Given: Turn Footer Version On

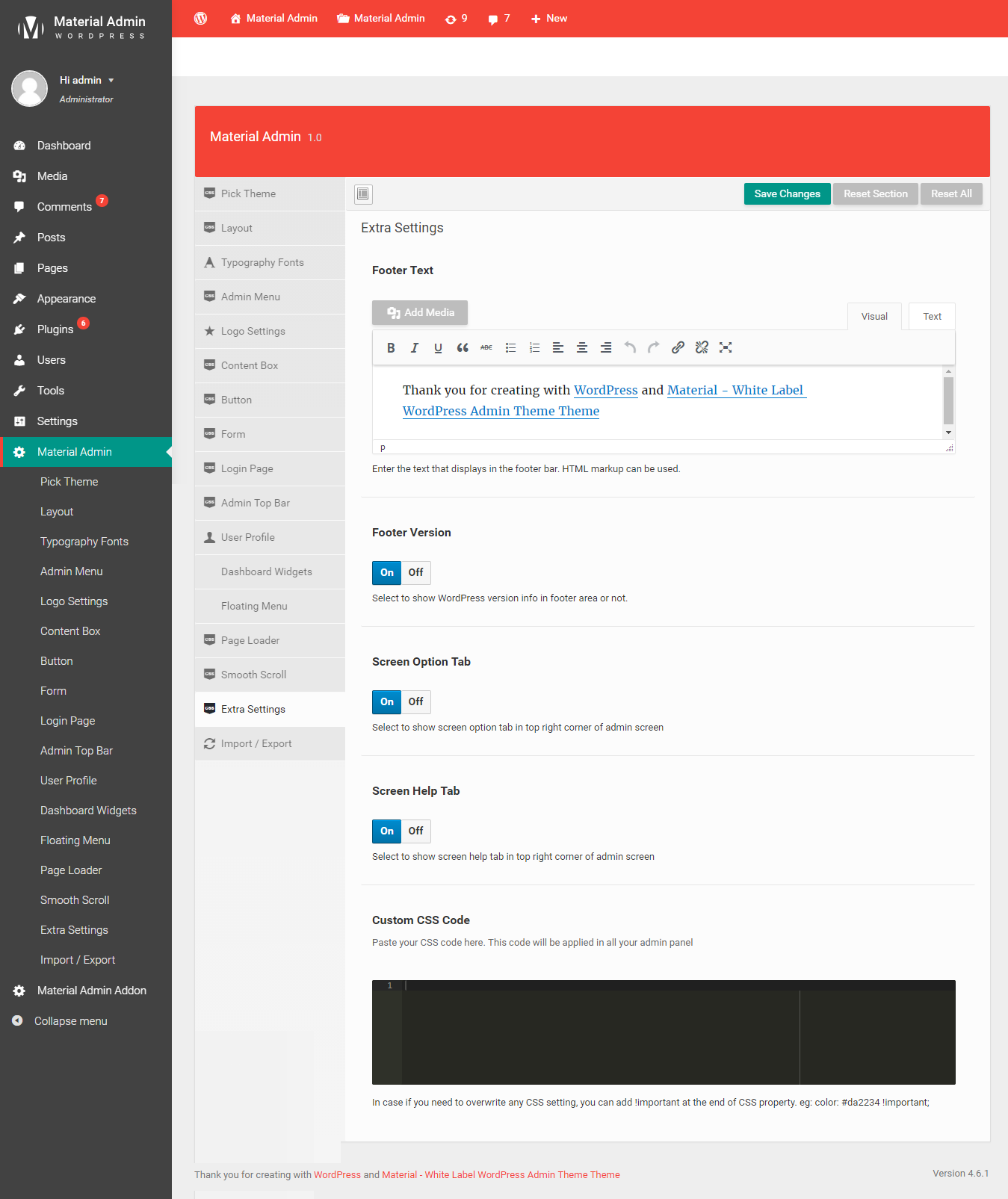Looking at the screenshot, I should point(386,573).
